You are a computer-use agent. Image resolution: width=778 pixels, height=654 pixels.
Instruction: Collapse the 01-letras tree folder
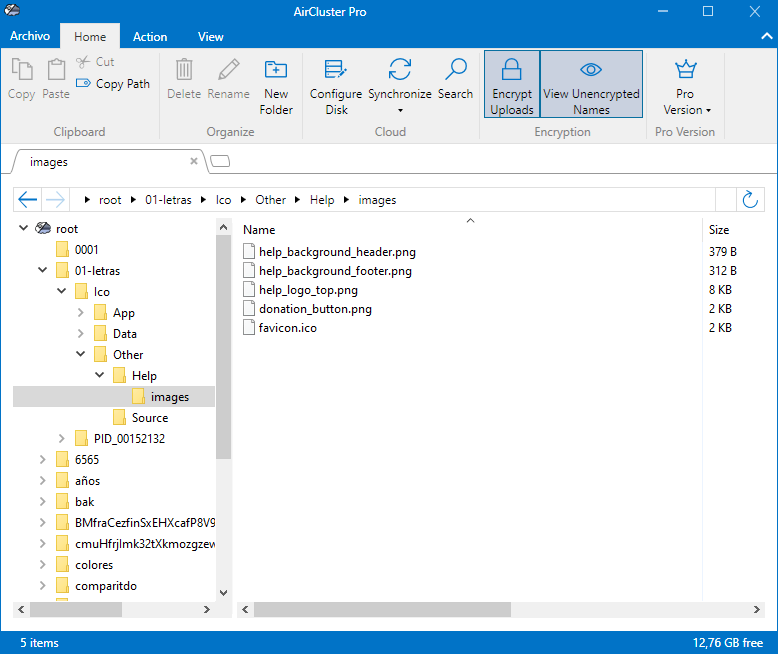[42, 271]
